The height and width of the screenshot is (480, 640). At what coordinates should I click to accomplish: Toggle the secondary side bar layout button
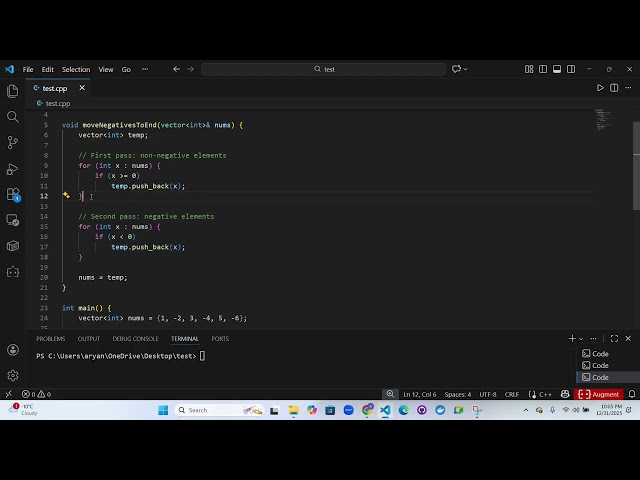pos(571,69)
